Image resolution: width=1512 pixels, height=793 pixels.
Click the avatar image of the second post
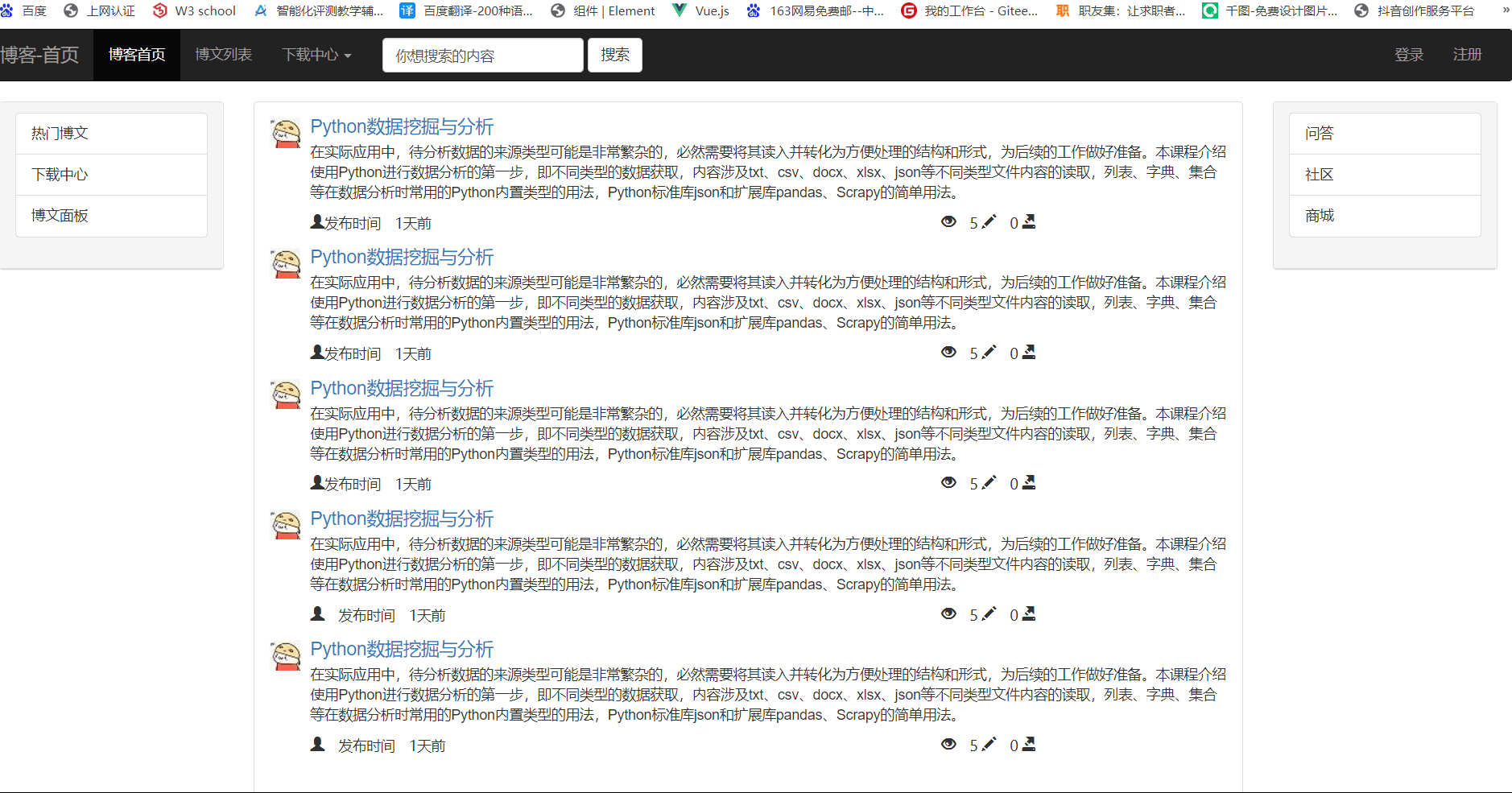point(286,263)
